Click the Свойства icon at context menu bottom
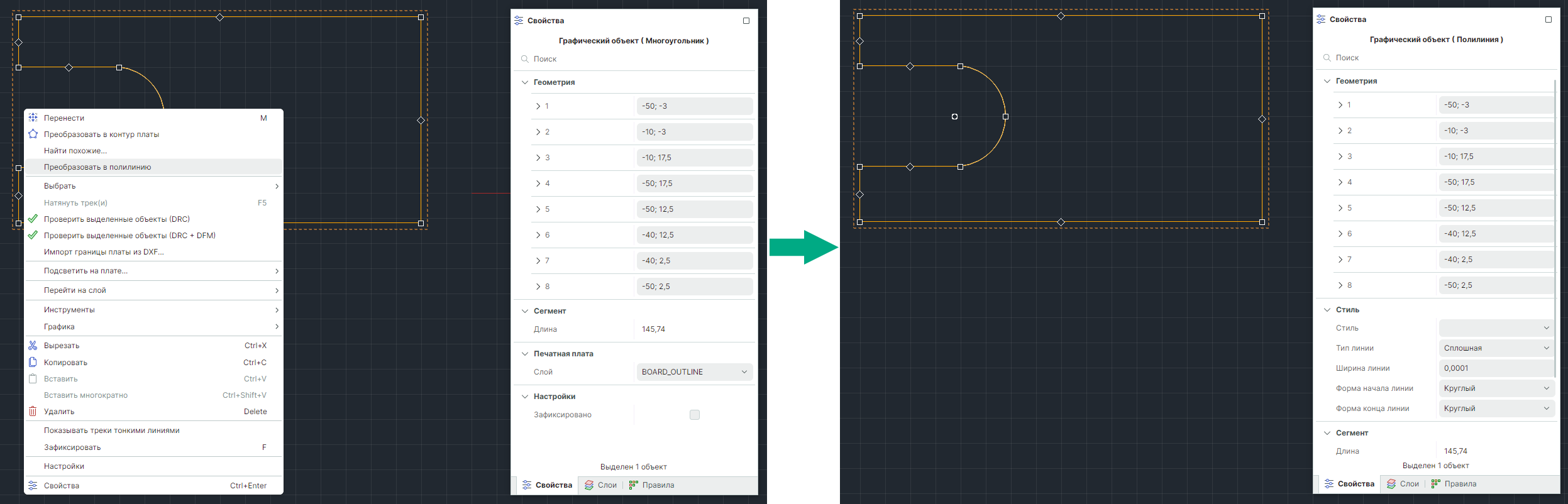Image resolution: width=1568 pixels, height=504 pixels. [33, 485]
